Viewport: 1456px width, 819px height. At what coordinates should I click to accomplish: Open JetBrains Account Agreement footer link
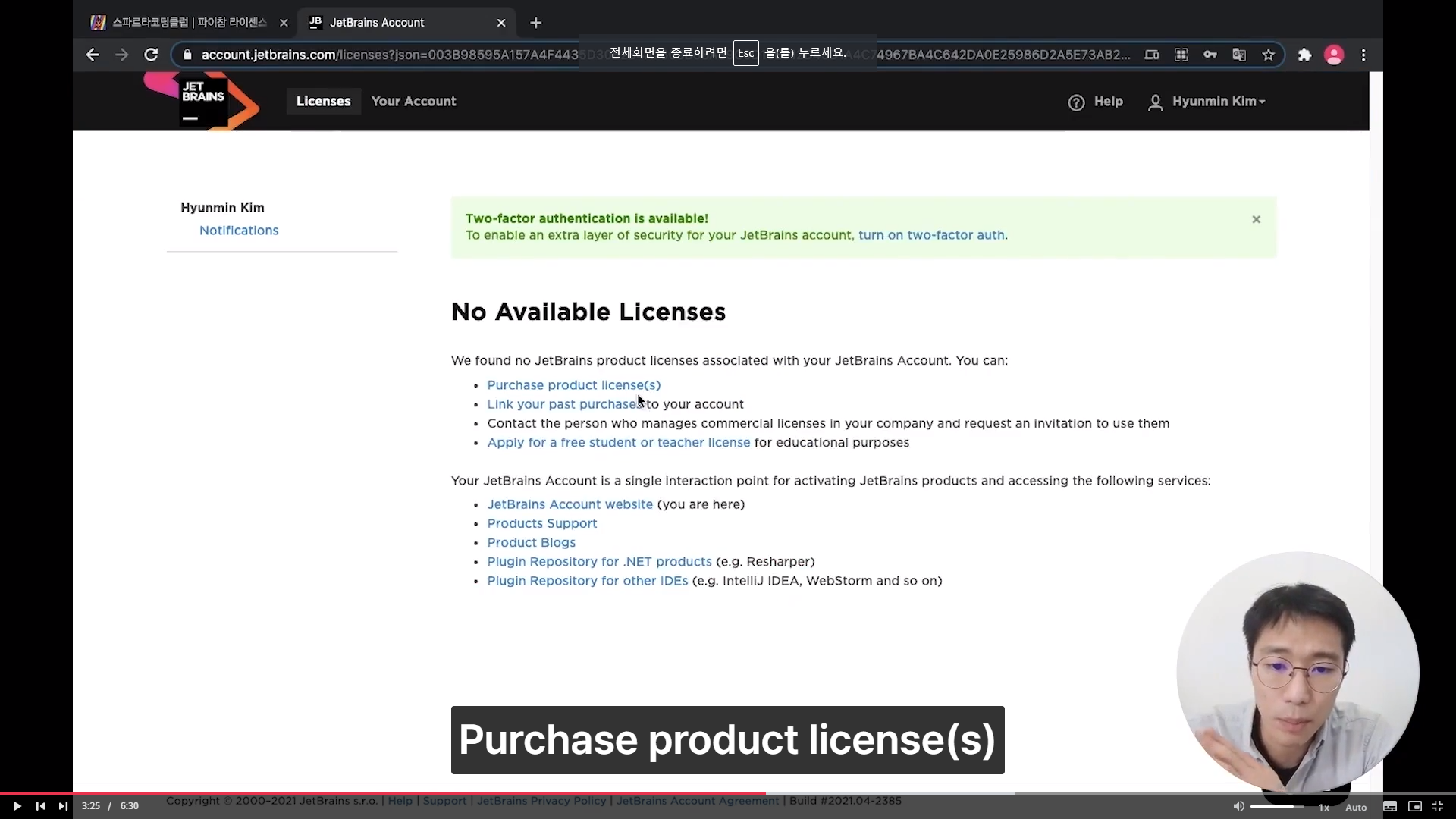pyautogui.click(x=698, y=801)
